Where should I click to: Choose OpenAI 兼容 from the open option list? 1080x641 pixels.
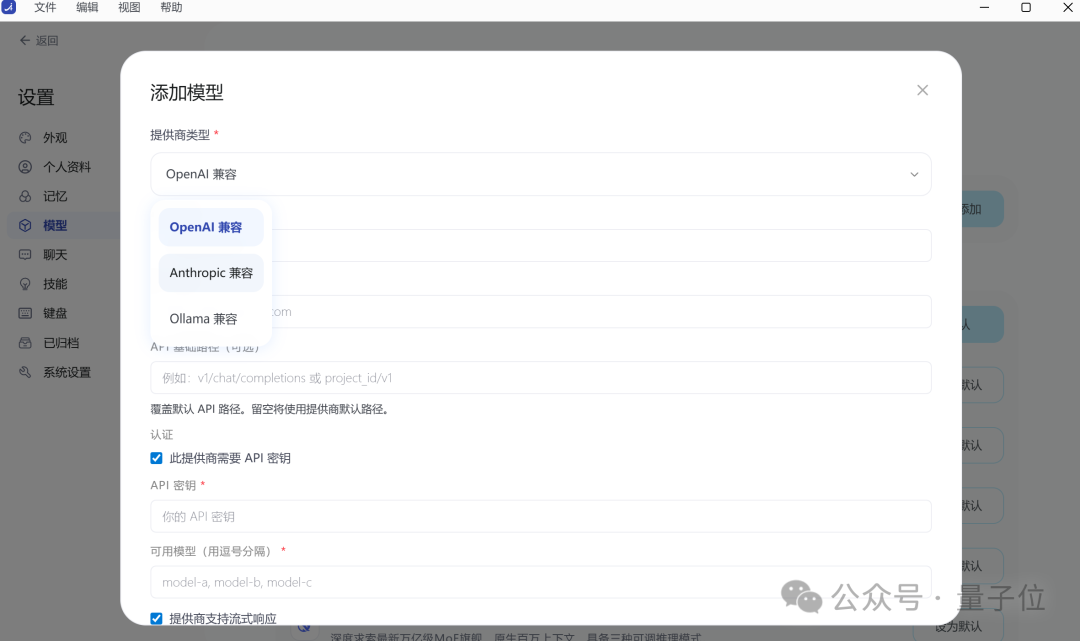(x=211, y=227)
